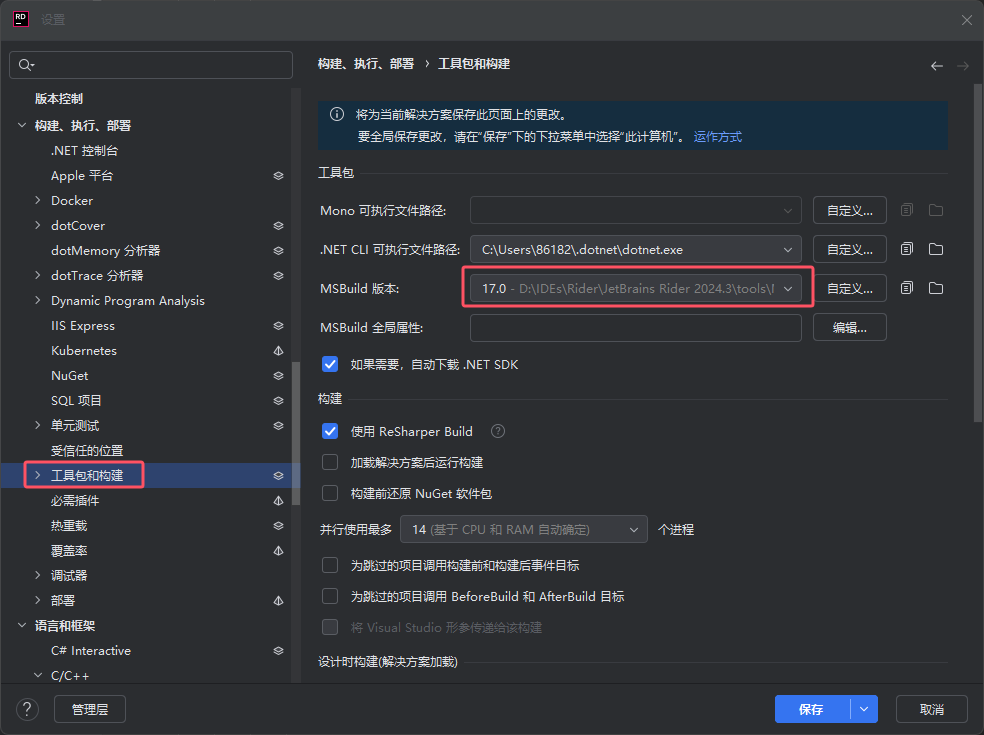Click the Rider RD logo icon

(x=21, y=19)
